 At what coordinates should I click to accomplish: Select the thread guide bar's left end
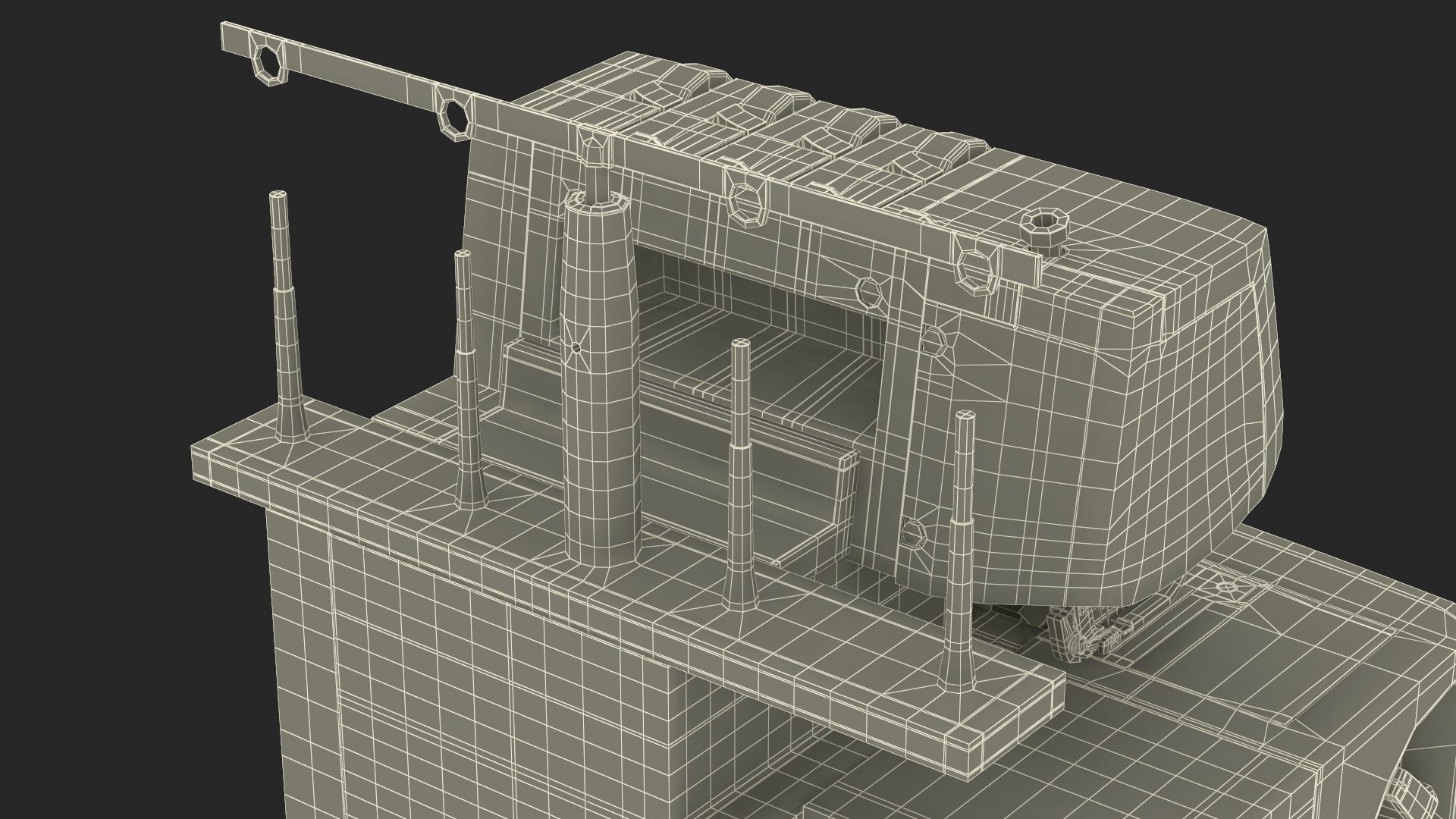235,38
